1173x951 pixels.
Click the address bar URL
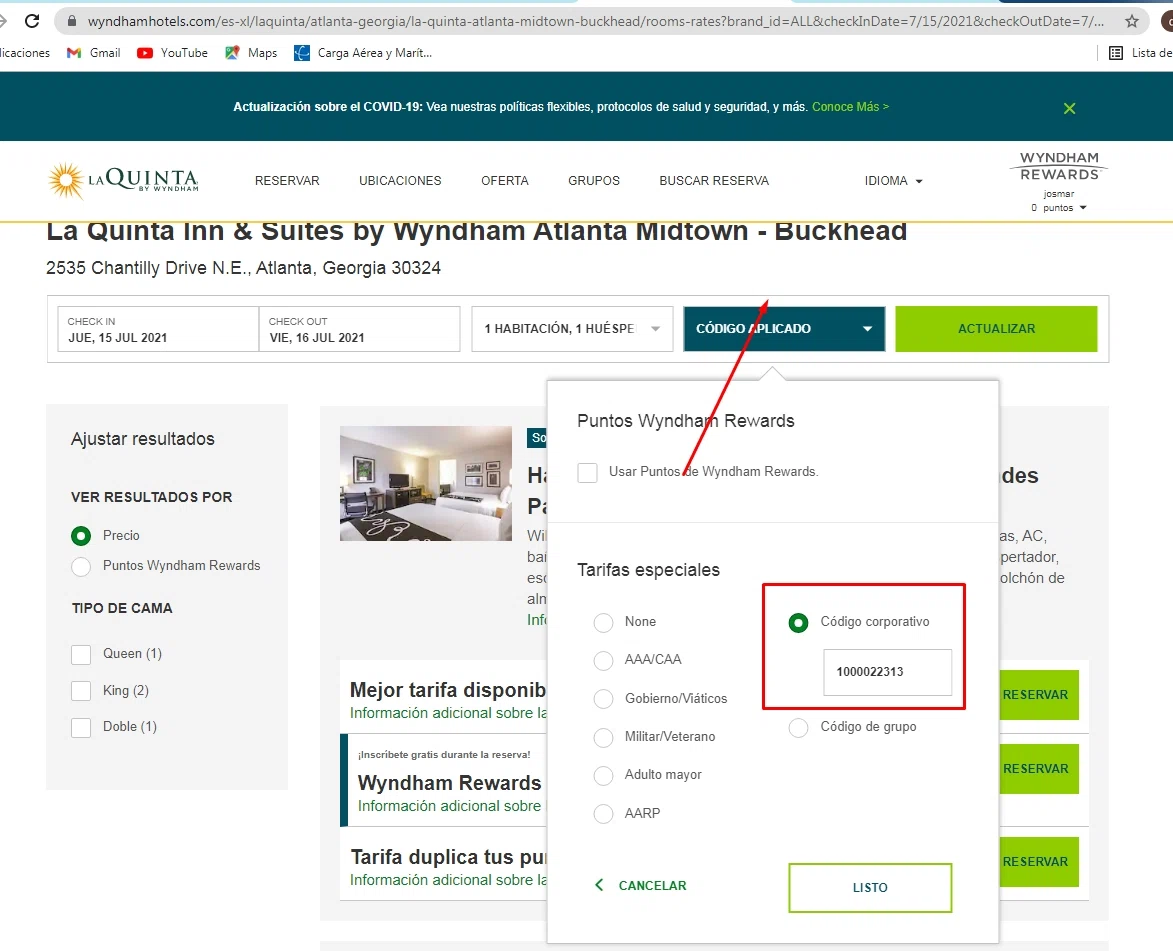595,21
